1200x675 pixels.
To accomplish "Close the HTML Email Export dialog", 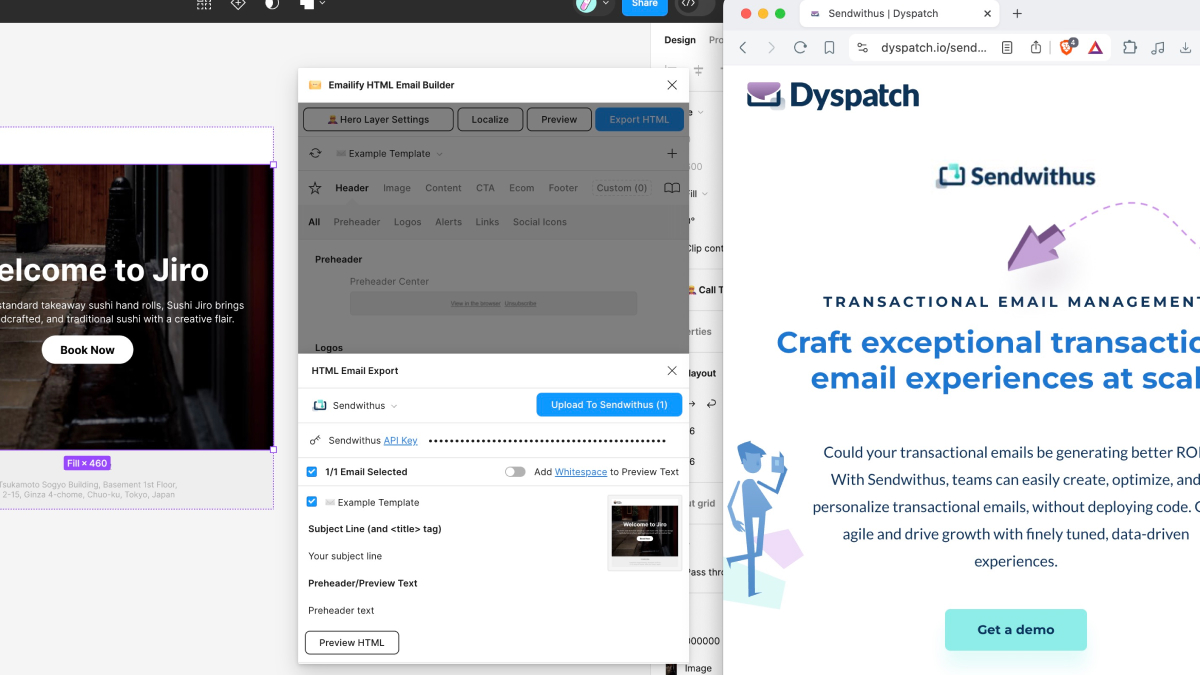I will [672, 370].
